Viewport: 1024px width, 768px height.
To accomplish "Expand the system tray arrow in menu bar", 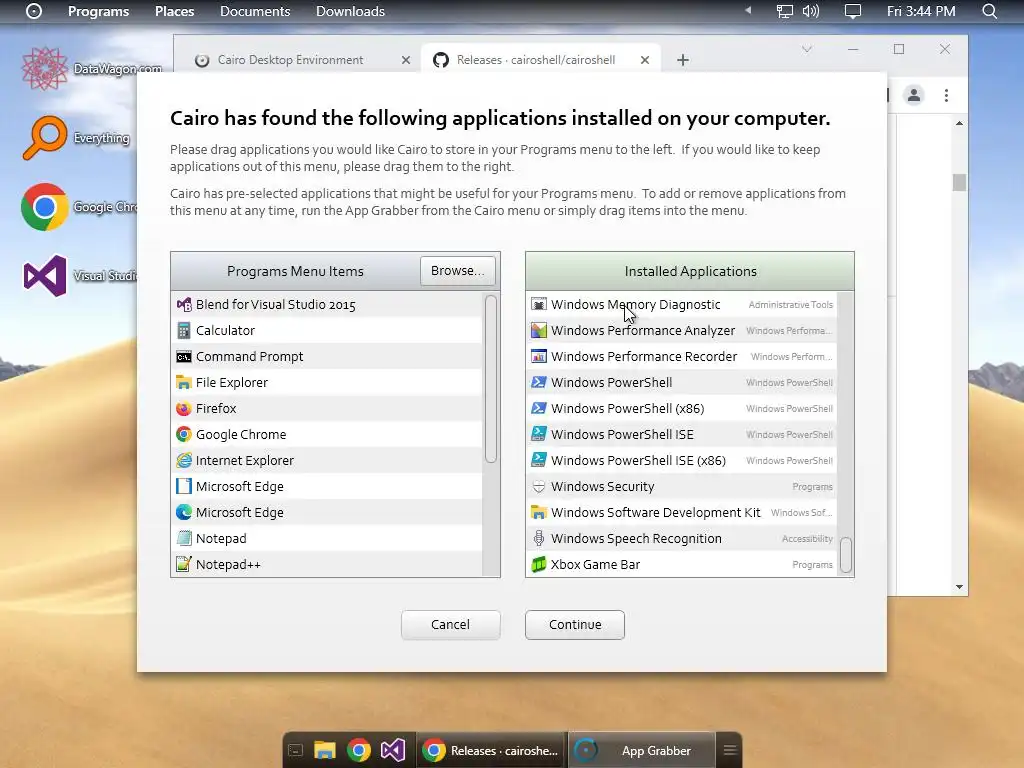I will tap(748, 10).
